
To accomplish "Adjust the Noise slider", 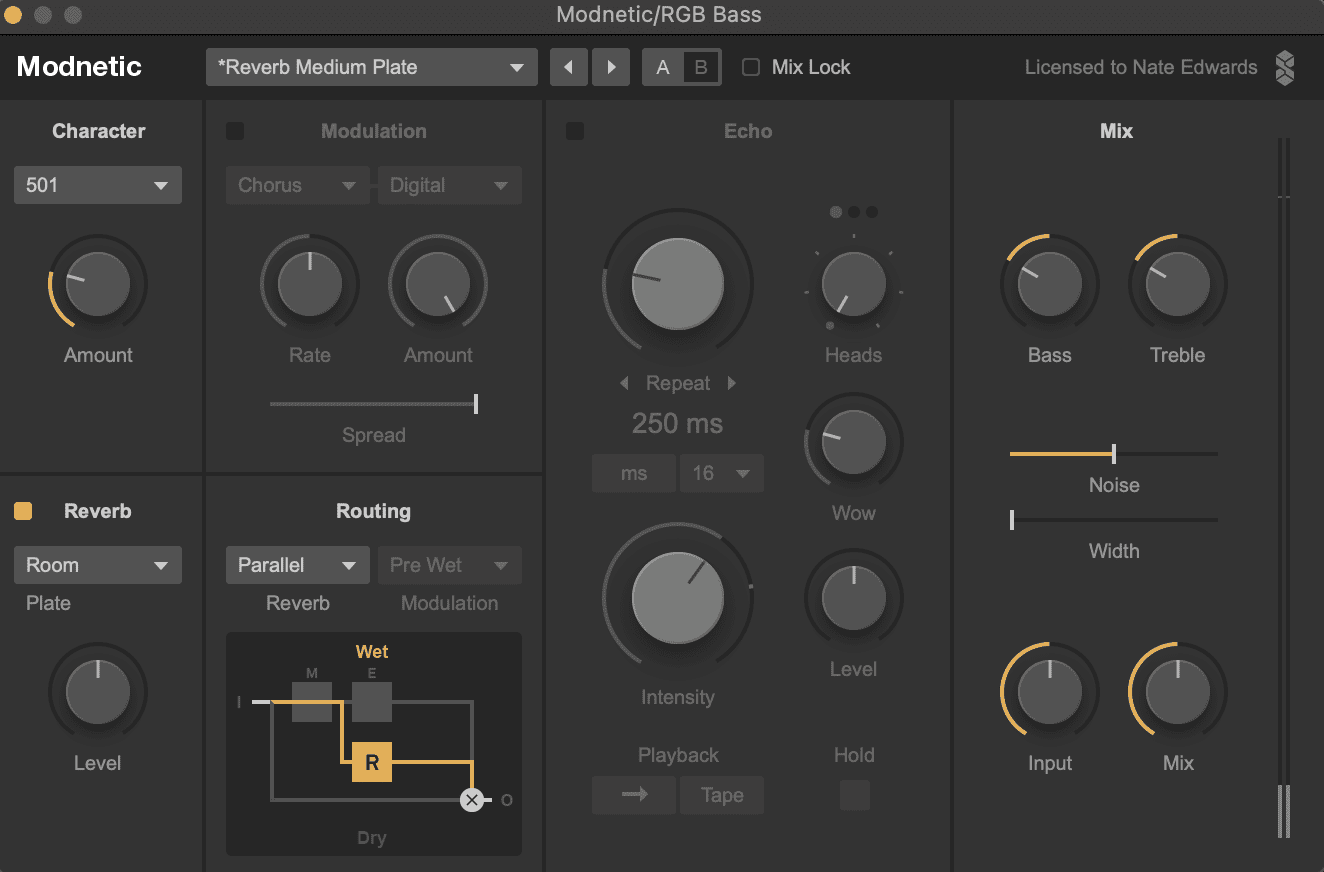I will (x=1114, y=454).
